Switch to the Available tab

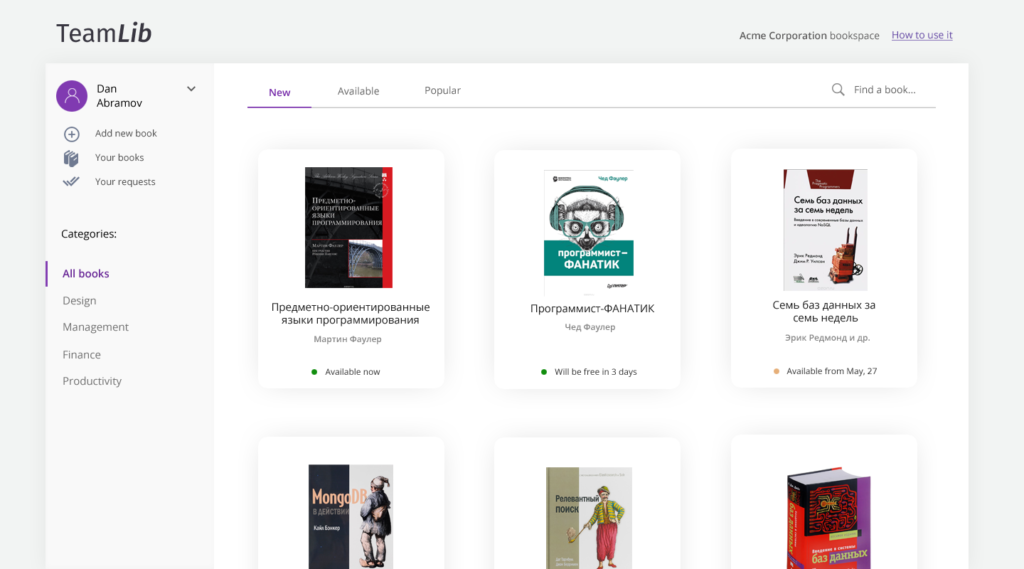tap(358, 91)
